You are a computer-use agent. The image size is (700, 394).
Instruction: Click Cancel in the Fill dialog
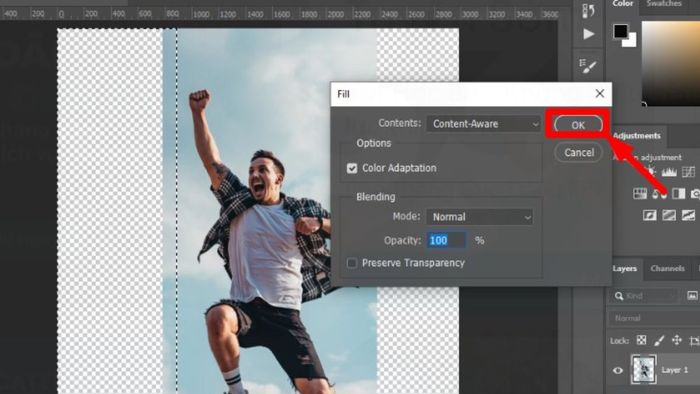tap(579, 153)
